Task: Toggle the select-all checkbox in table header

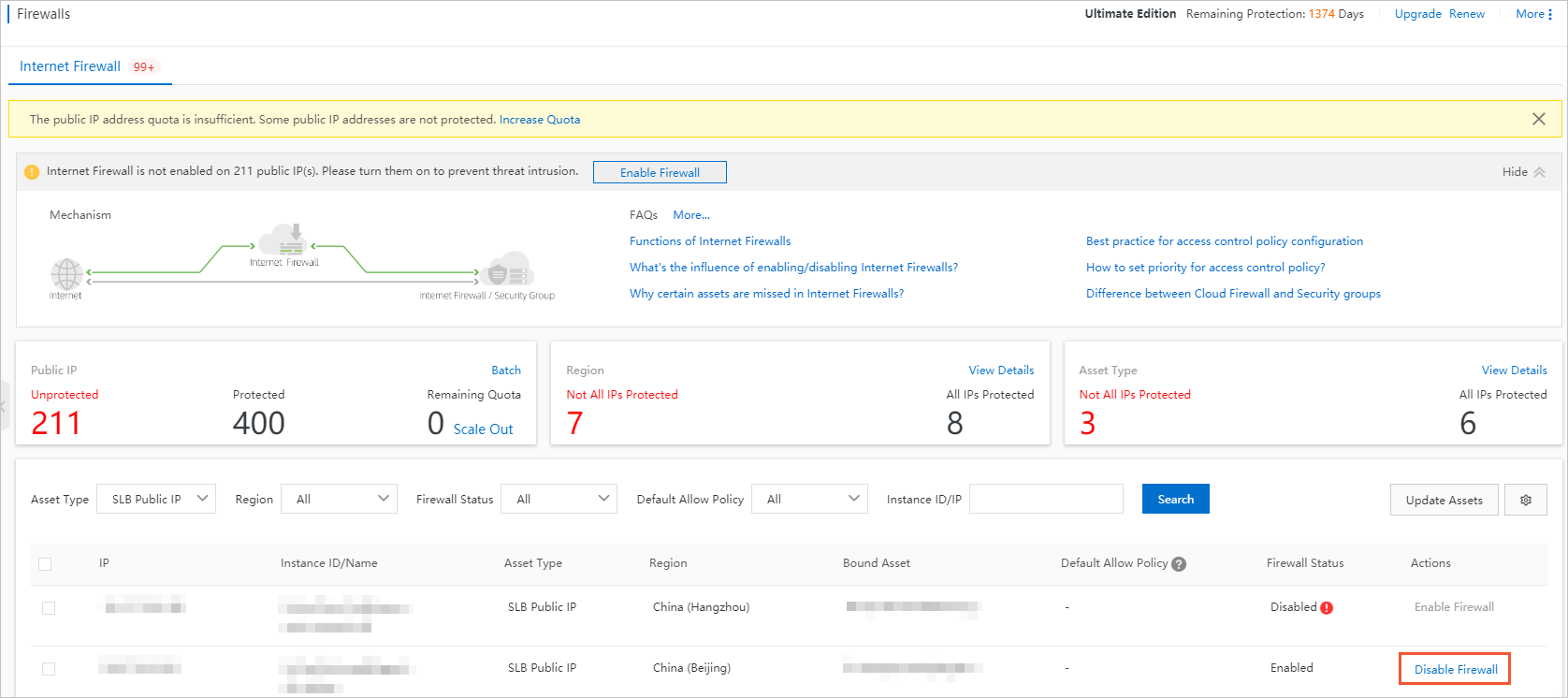Action: (45, 563)
